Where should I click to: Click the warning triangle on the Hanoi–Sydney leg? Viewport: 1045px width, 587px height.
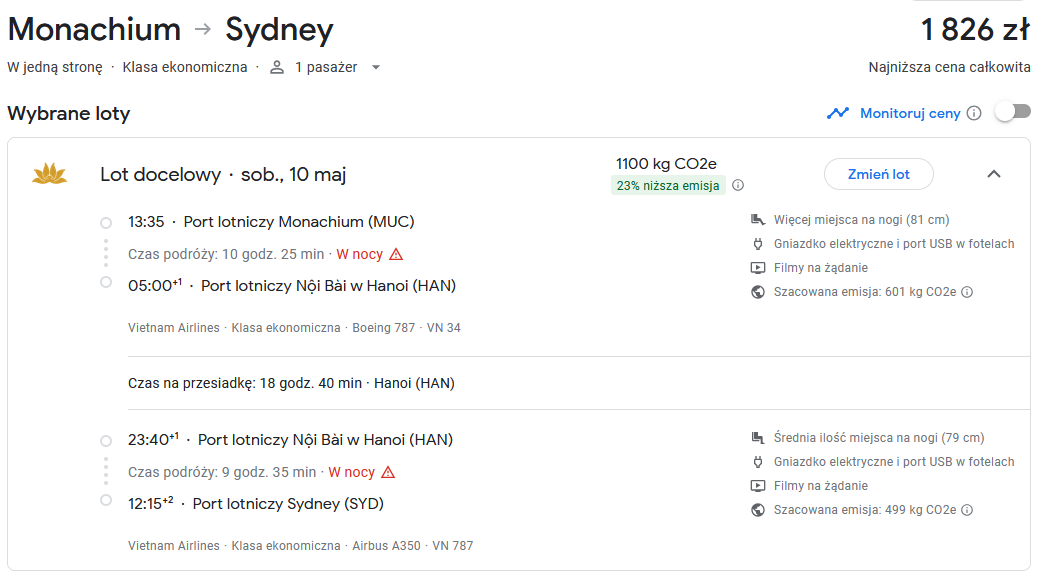(388, 472)
